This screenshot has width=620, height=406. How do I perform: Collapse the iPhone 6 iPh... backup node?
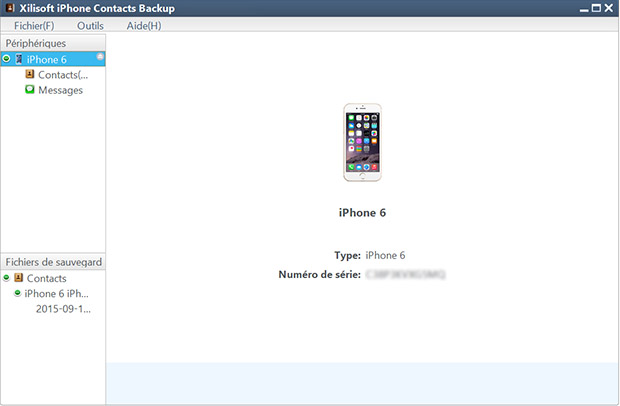pos(17,293)
